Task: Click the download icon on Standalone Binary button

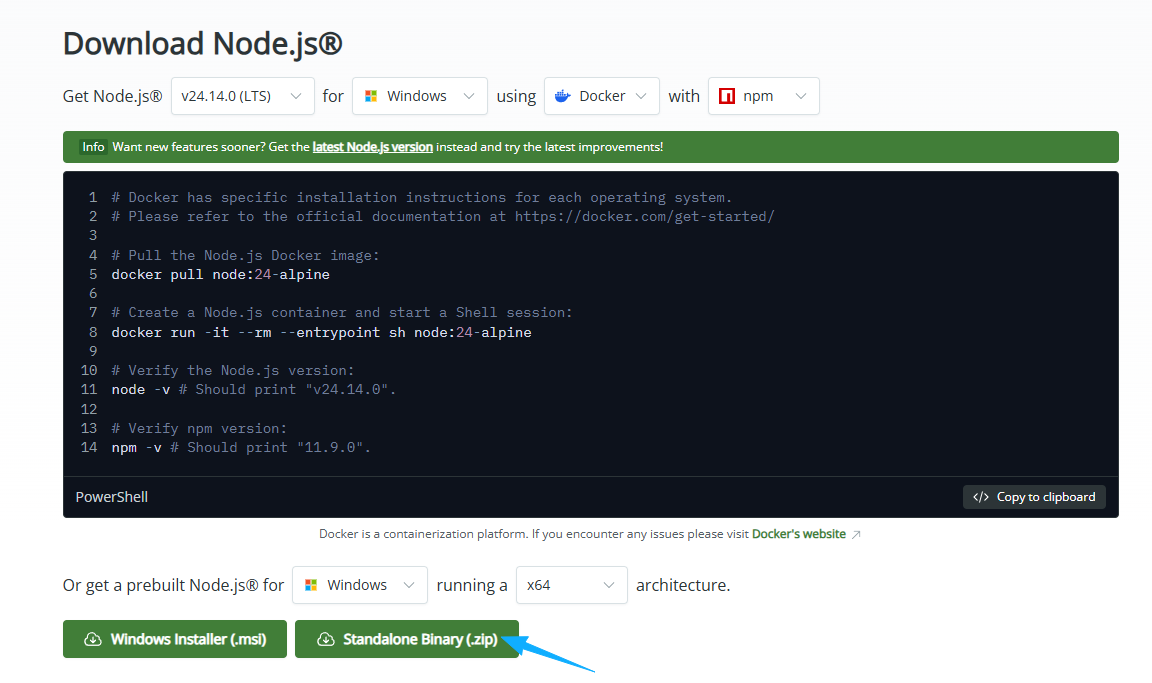Action: pos(325,639)
